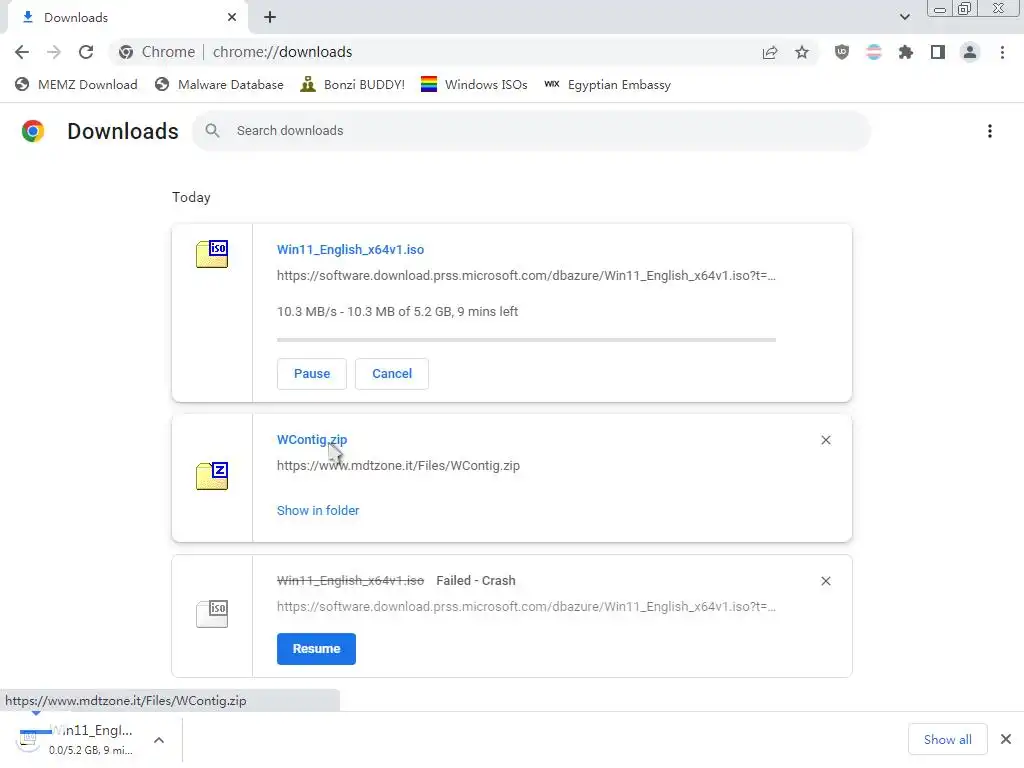Focus the Search downloads field

coord(532,131)
